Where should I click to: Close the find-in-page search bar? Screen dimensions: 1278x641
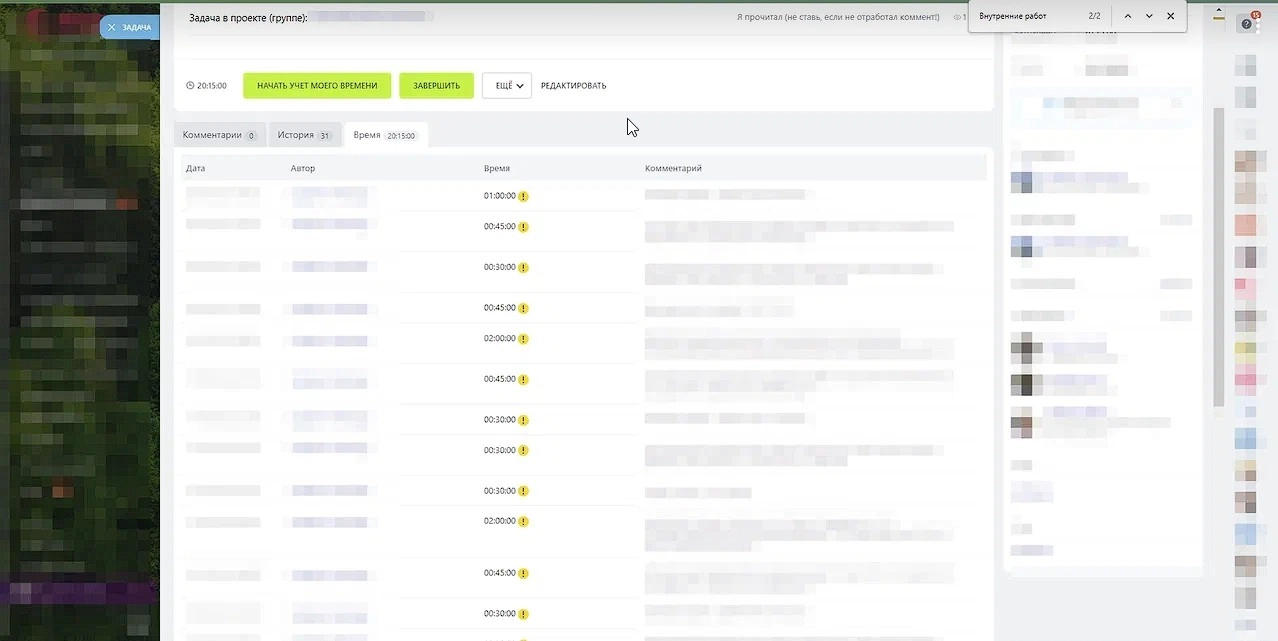click(x=1171, y=16)
